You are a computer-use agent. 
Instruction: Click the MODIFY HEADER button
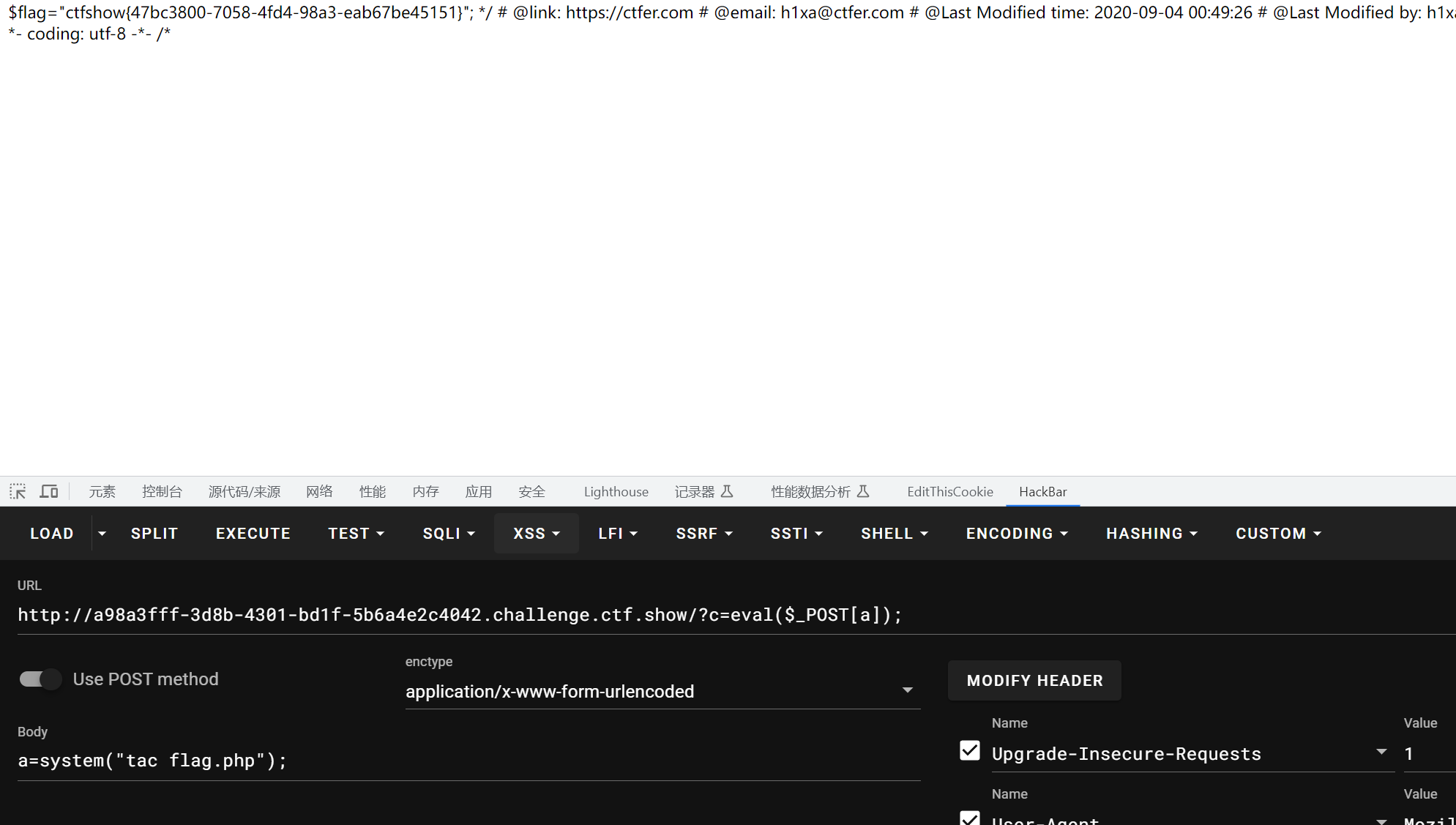click(x=1034, y=681)
